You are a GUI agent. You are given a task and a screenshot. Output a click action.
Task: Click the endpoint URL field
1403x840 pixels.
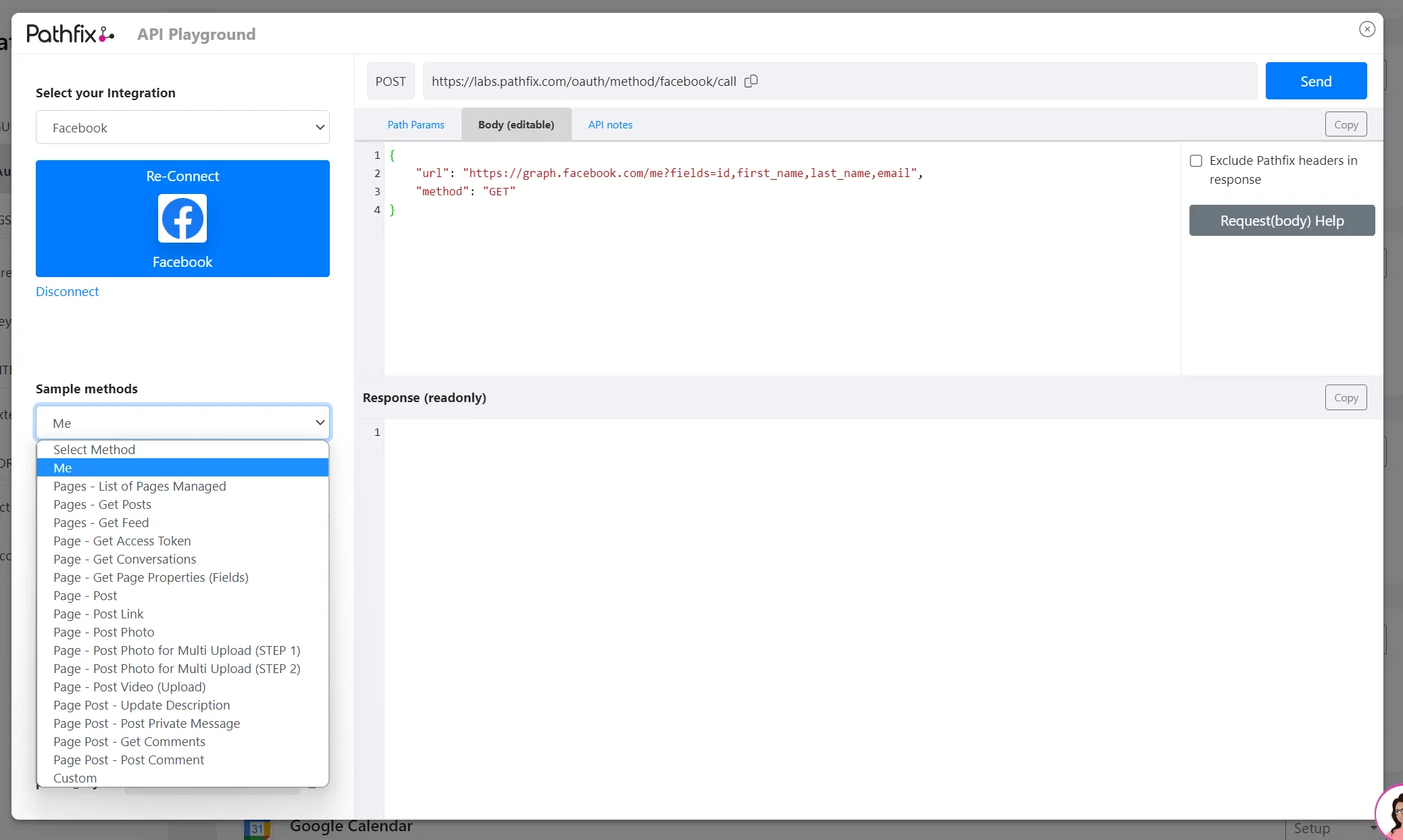840,81
